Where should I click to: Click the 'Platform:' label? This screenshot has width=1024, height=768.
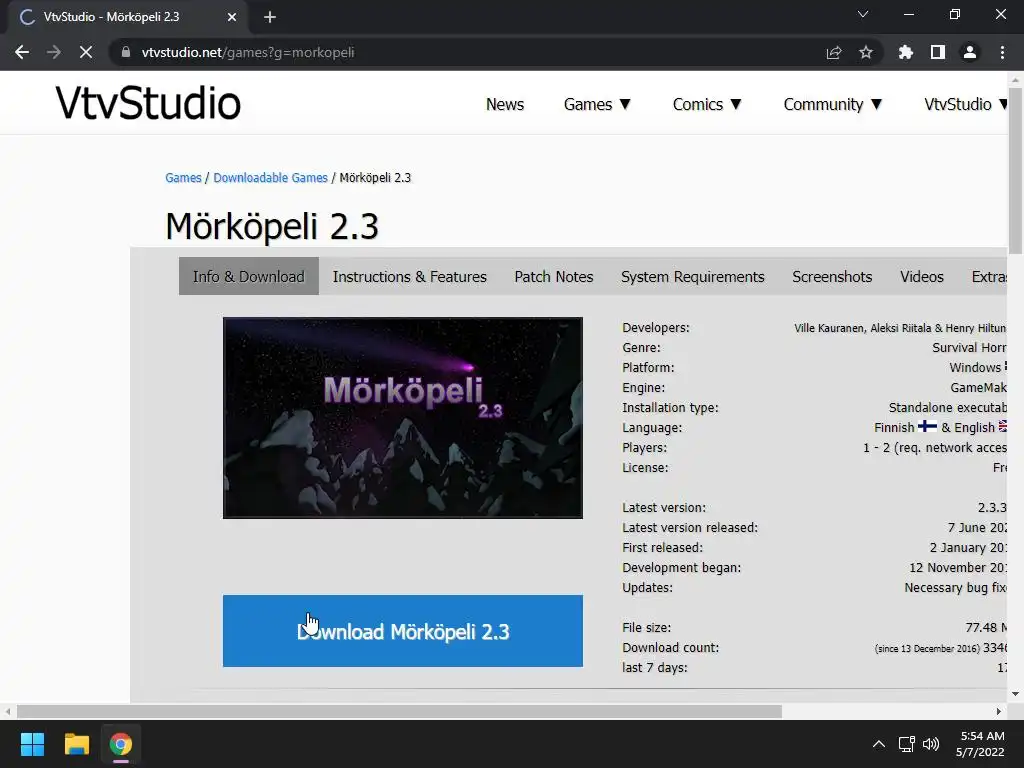tap(648, 368)
